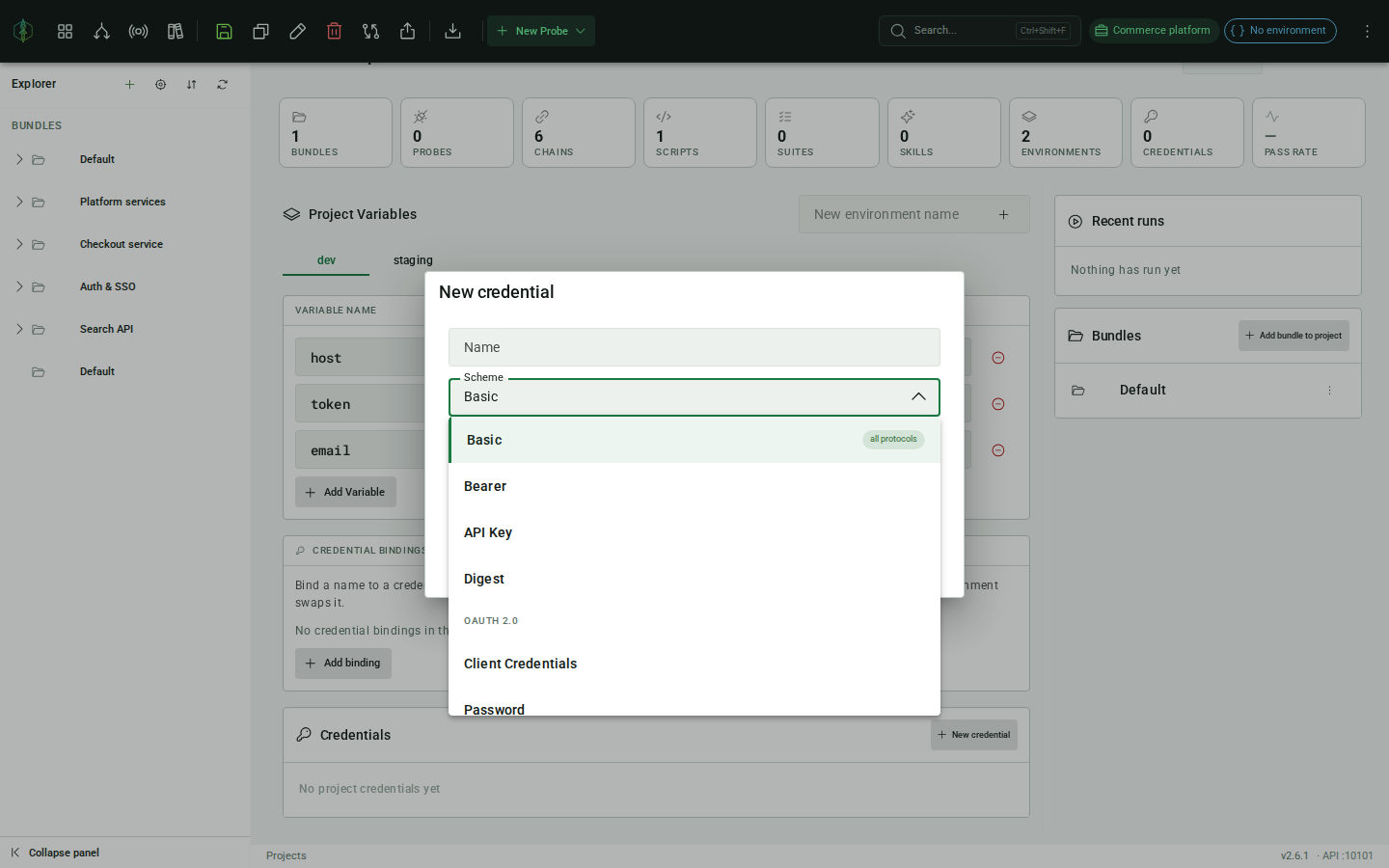Screen dimensions: 1389x868
Task: Expand the Search API bundle
Action: 19,329
